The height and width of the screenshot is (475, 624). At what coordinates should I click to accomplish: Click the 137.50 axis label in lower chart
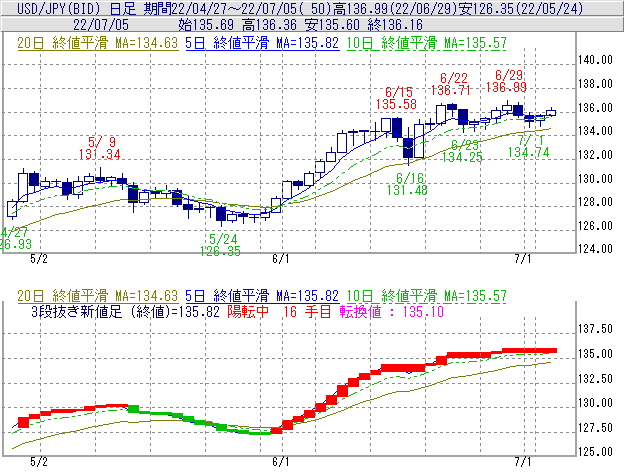coord(595,329)
